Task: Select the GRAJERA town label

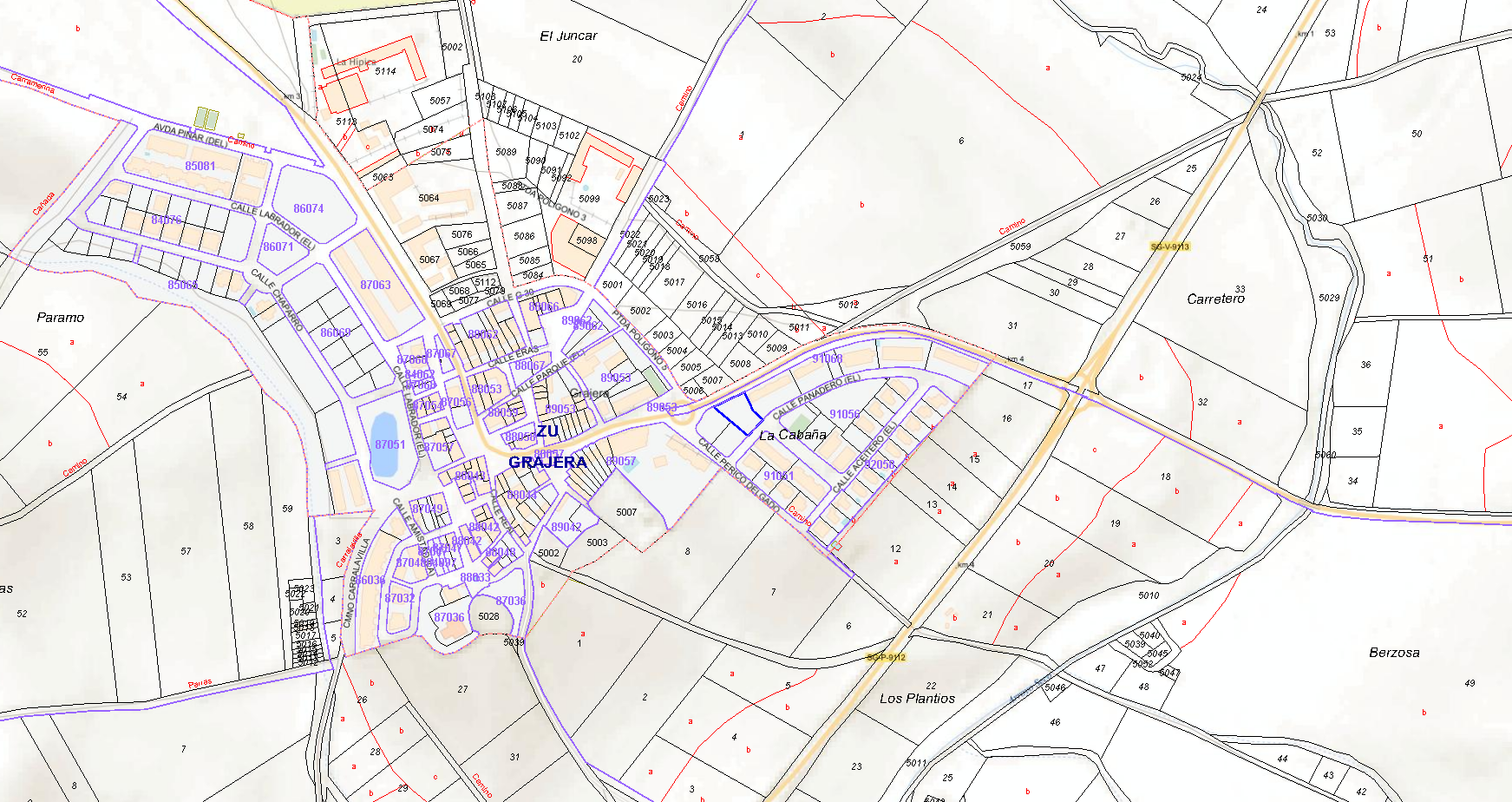Action: click(x=547, y=462)
